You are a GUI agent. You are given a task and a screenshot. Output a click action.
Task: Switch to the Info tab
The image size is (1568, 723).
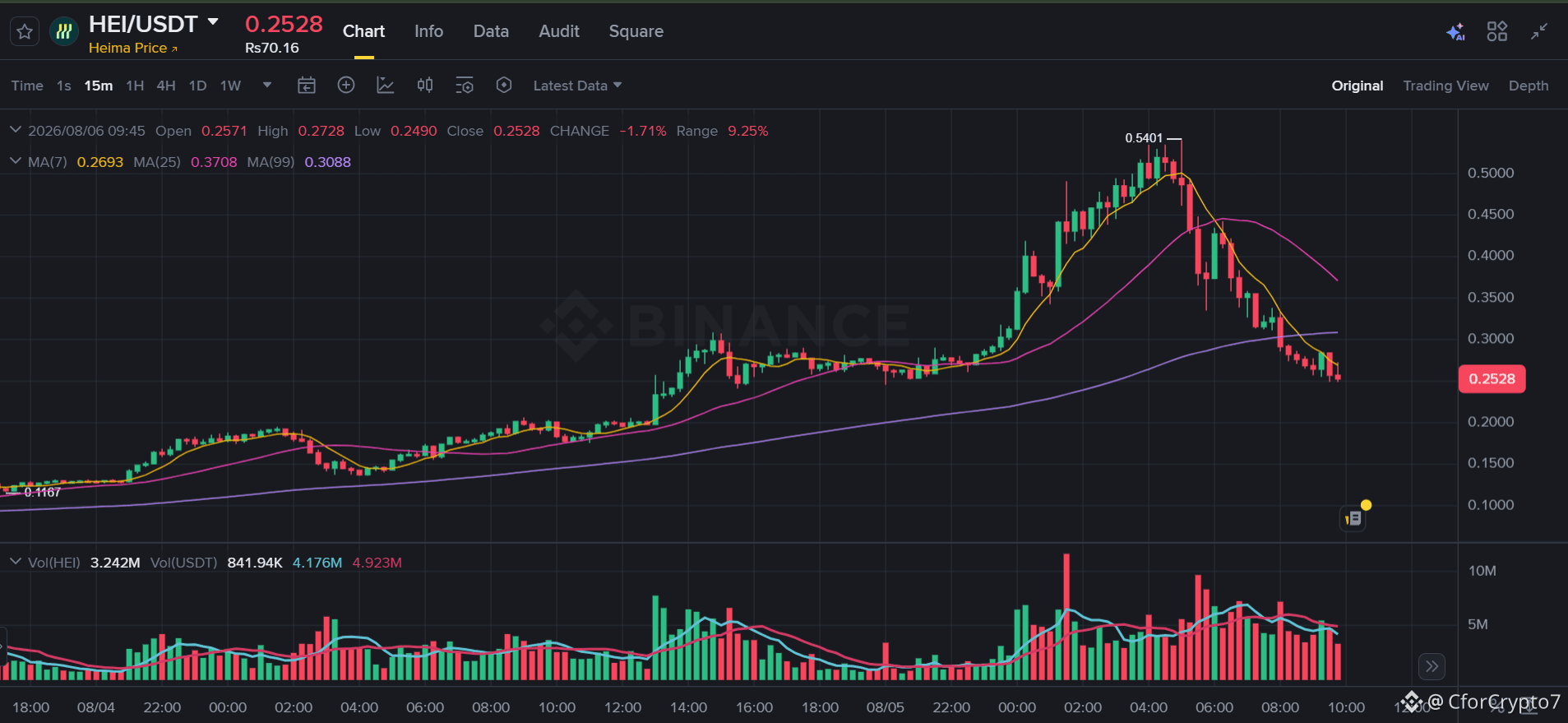(428, 31)
